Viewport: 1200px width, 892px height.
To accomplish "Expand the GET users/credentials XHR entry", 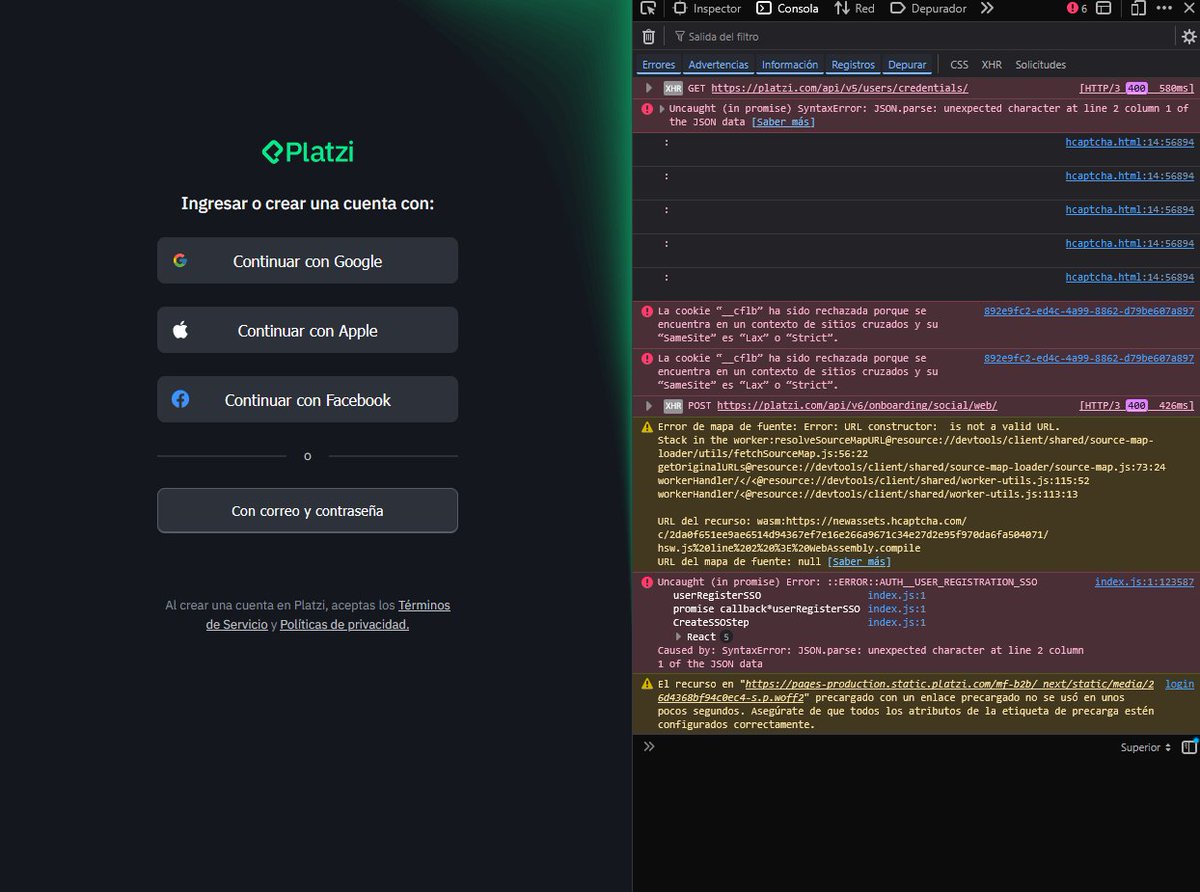I will pos(649,88).
